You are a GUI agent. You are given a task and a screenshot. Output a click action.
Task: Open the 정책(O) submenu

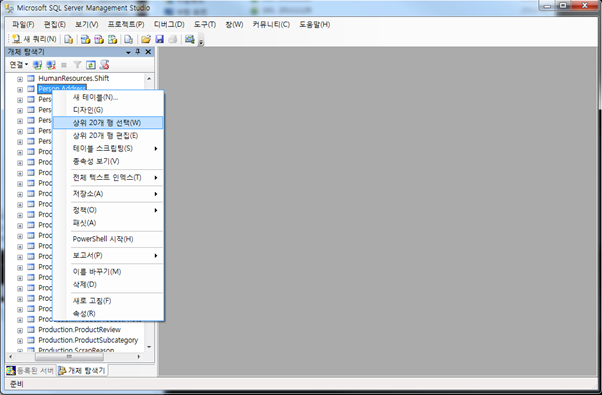point(108,210)
